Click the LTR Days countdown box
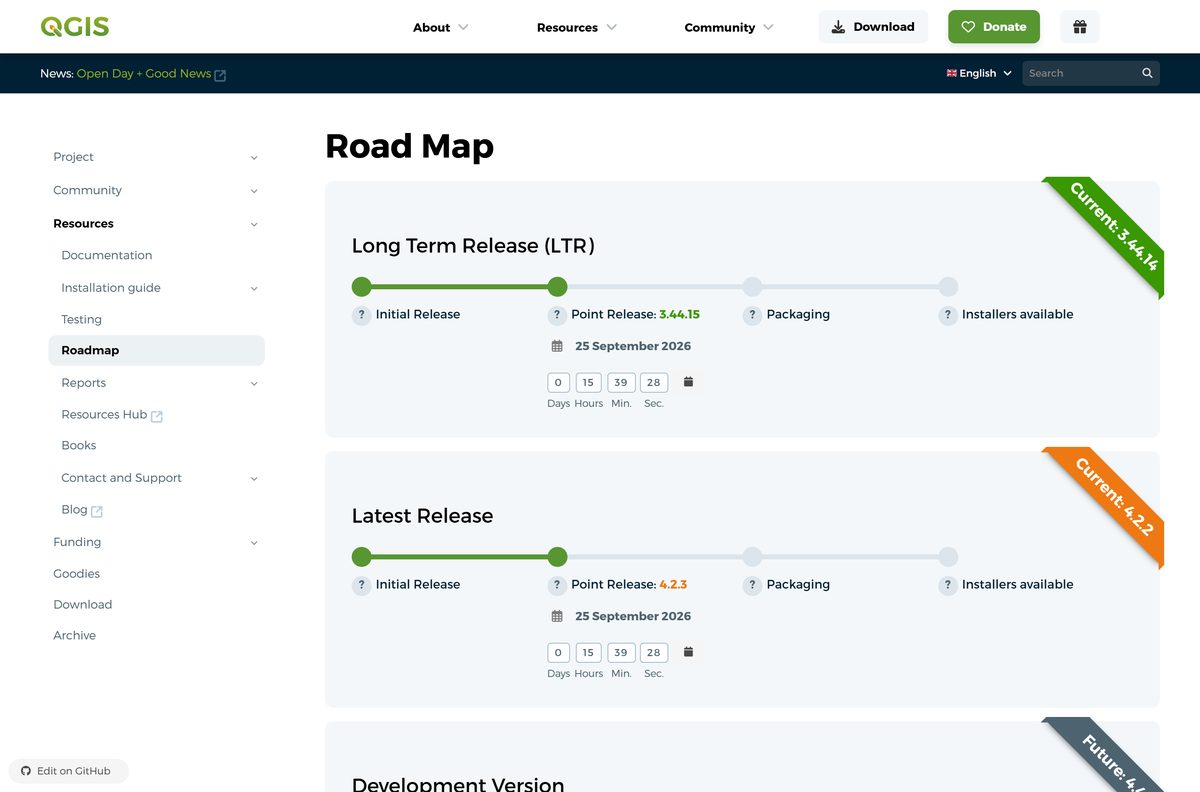The height and width of the screenshot is (792, 1200). tap(558, 382)
